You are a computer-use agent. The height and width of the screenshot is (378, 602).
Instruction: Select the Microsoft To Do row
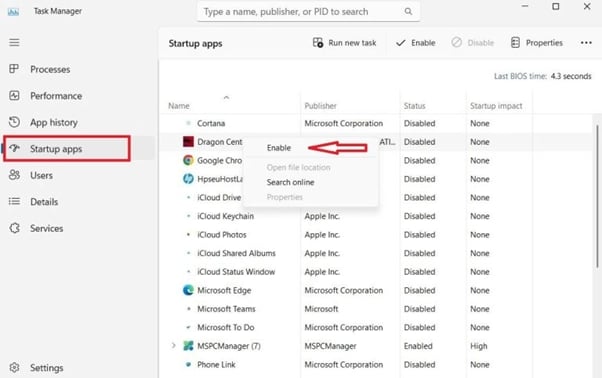click(x=376, y=327)
